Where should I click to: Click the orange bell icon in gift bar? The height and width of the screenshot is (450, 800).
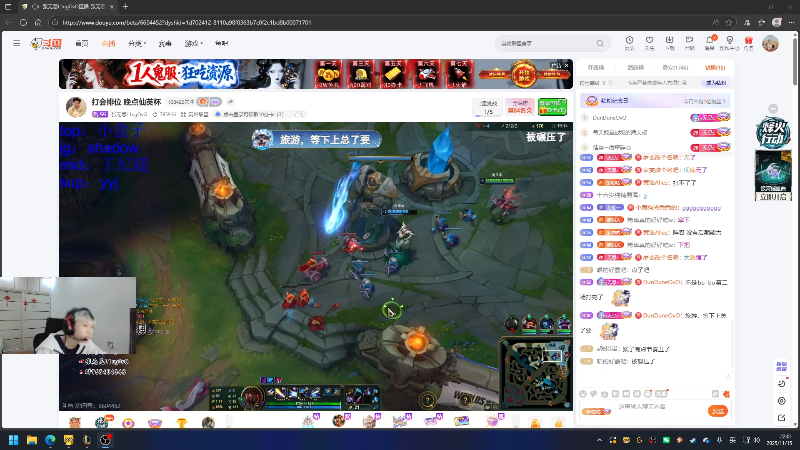tap(535, 423)
